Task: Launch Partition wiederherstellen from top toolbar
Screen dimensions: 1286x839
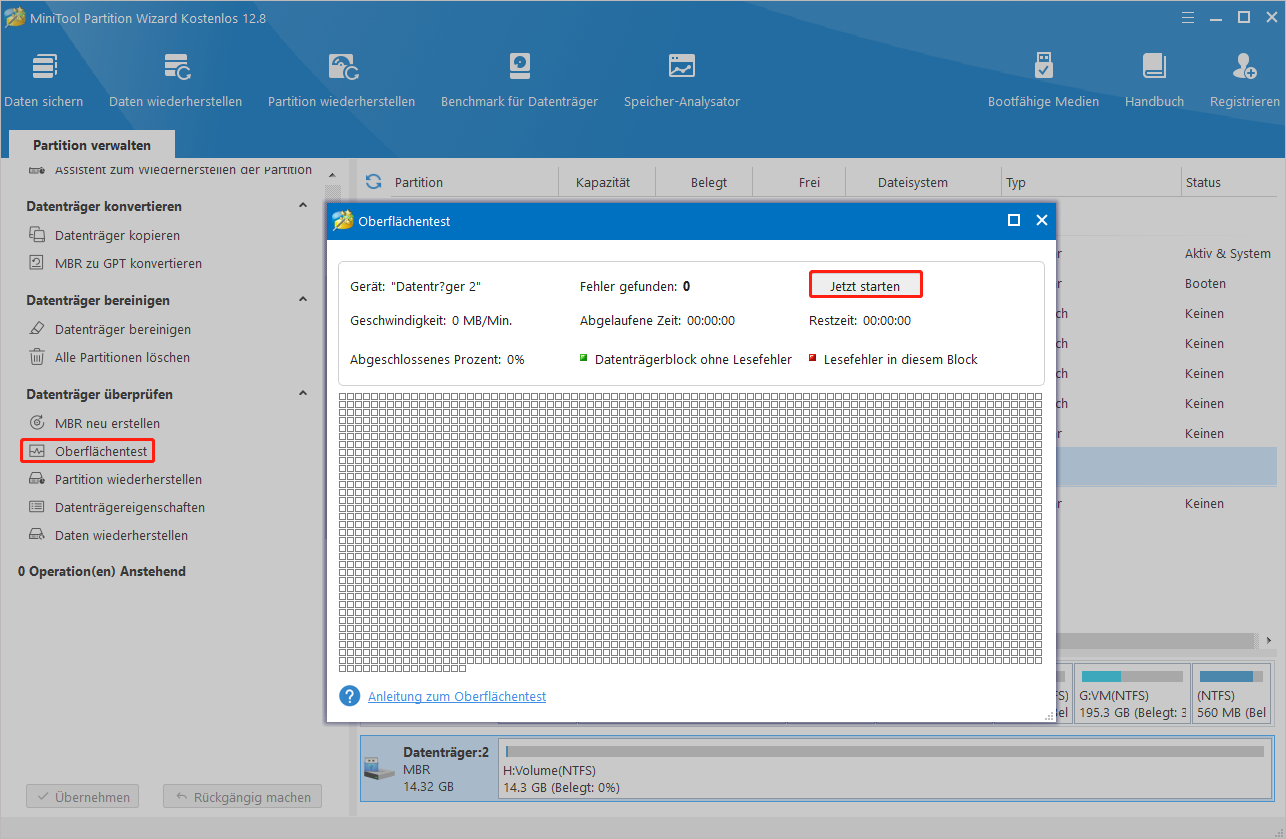Action: [x=342, y=80]
